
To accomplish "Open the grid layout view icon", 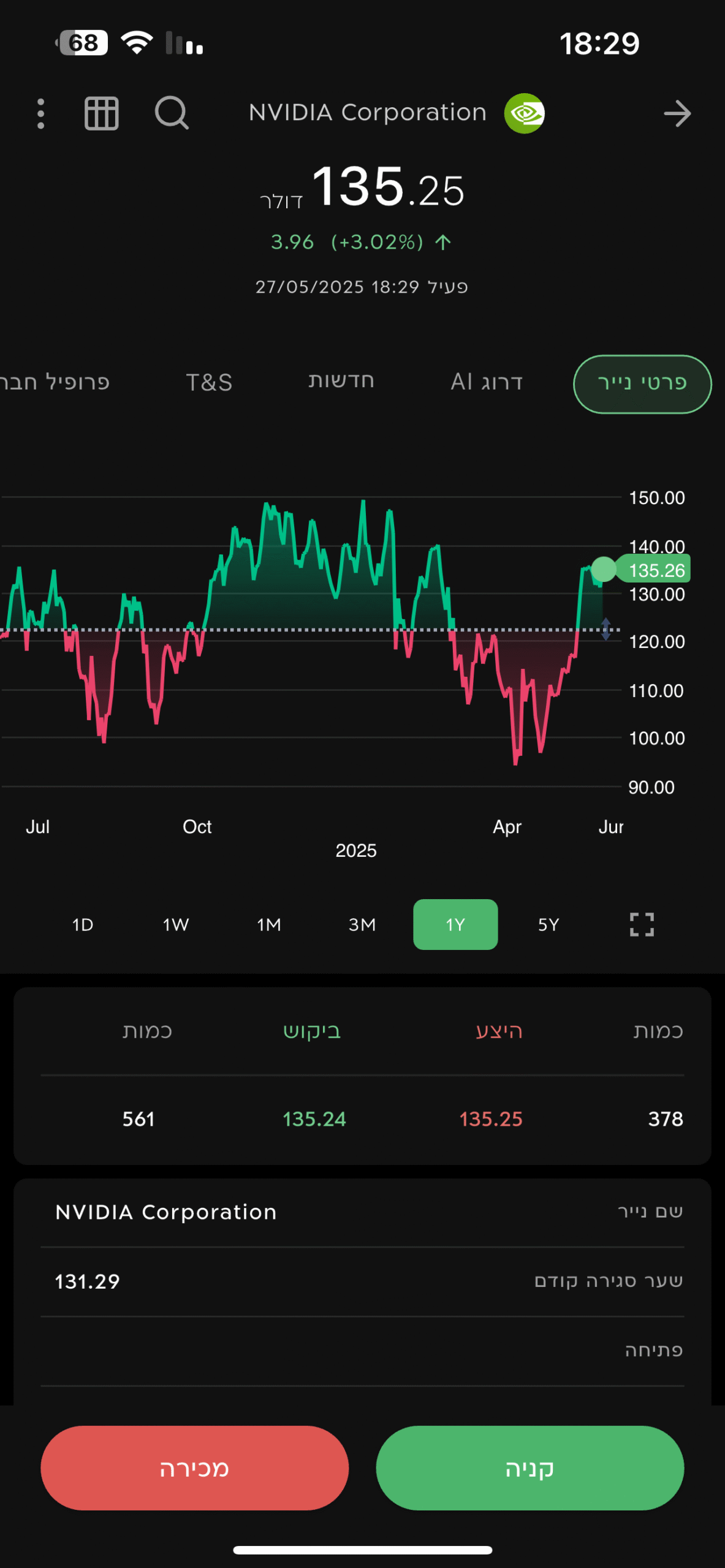I will (x=101, y=114).
